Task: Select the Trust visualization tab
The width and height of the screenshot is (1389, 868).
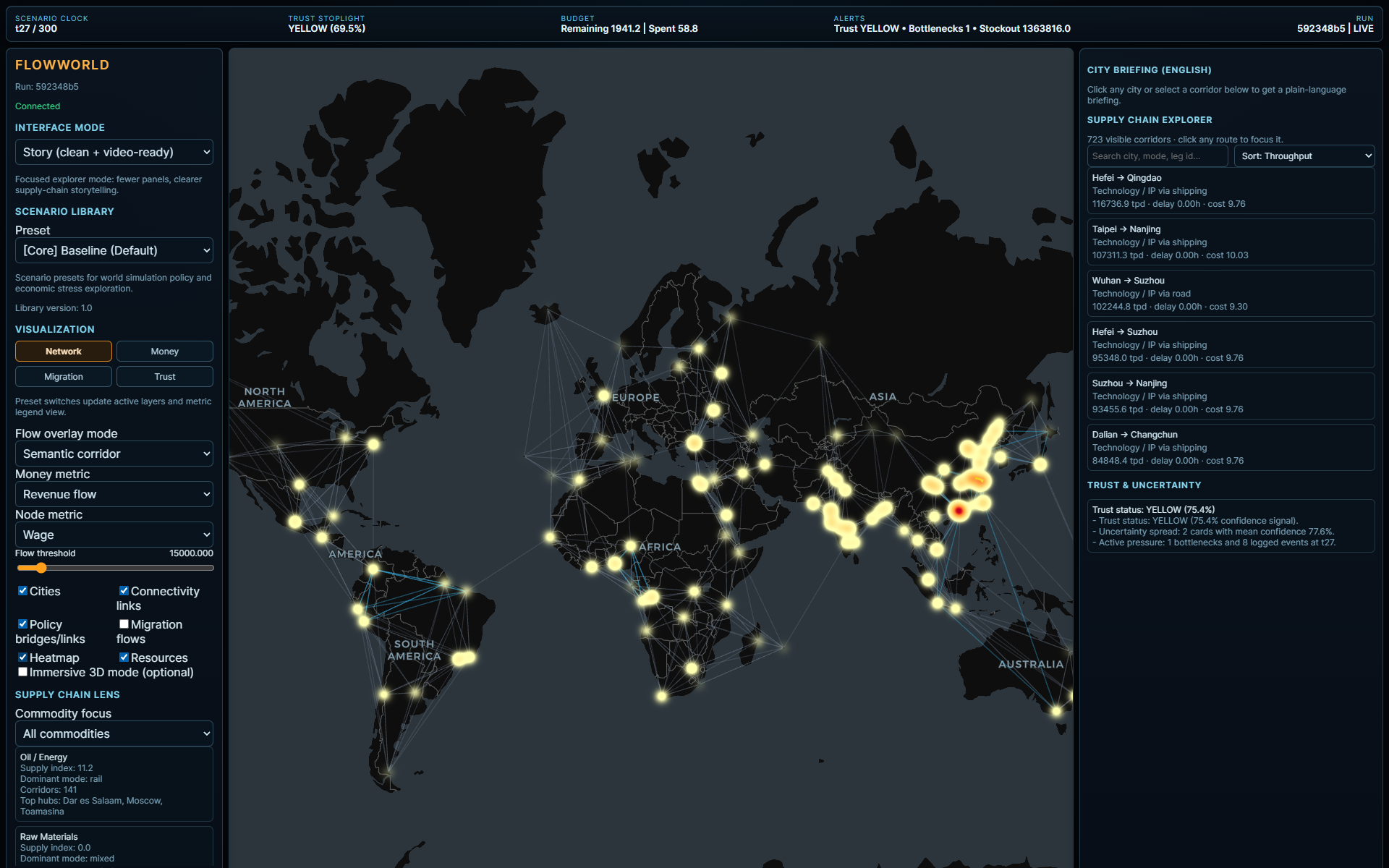Action: [x=165, y=376]
